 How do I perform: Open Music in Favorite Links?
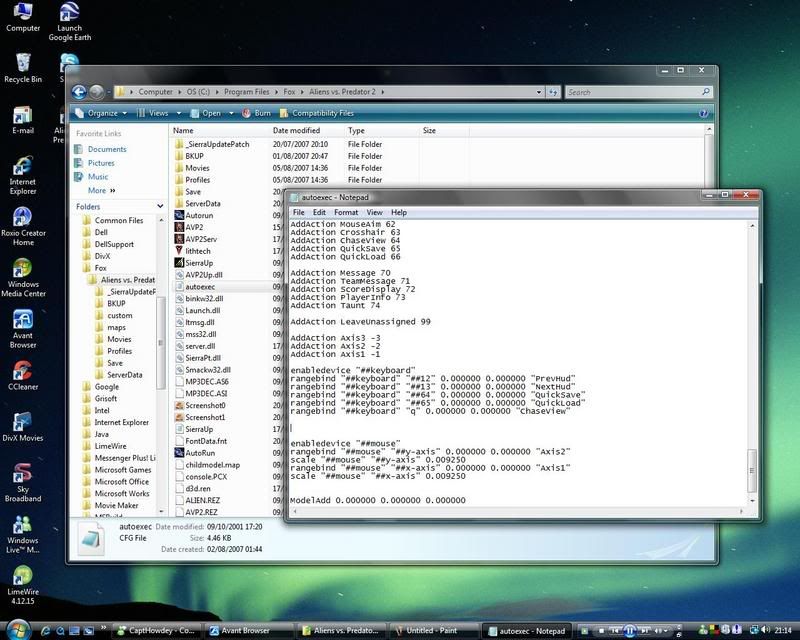click(x=97, y=177)
